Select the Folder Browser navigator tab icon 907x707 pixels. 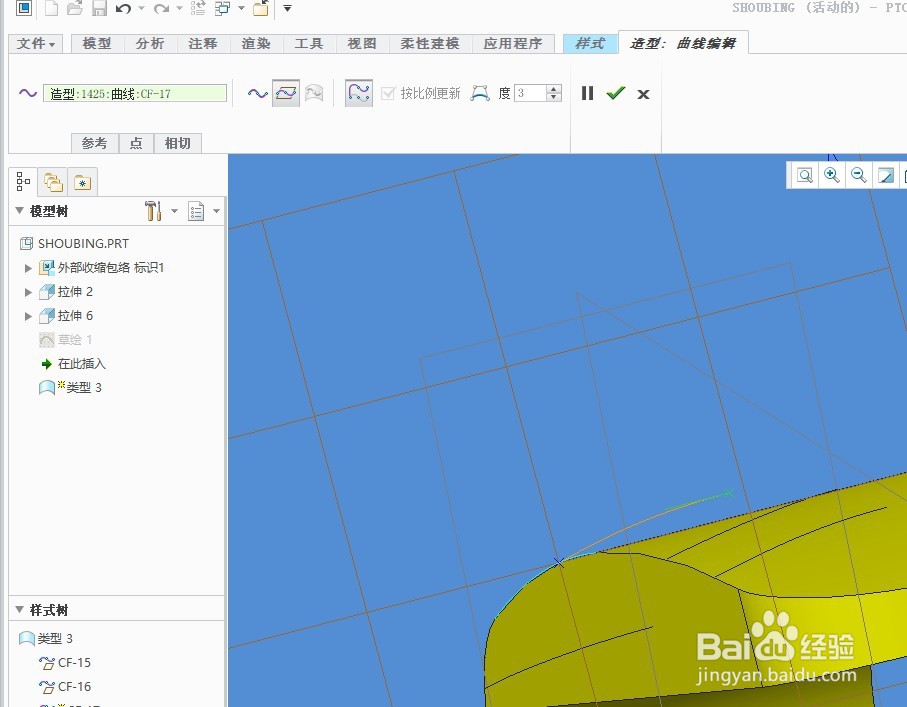pos(53,182)
